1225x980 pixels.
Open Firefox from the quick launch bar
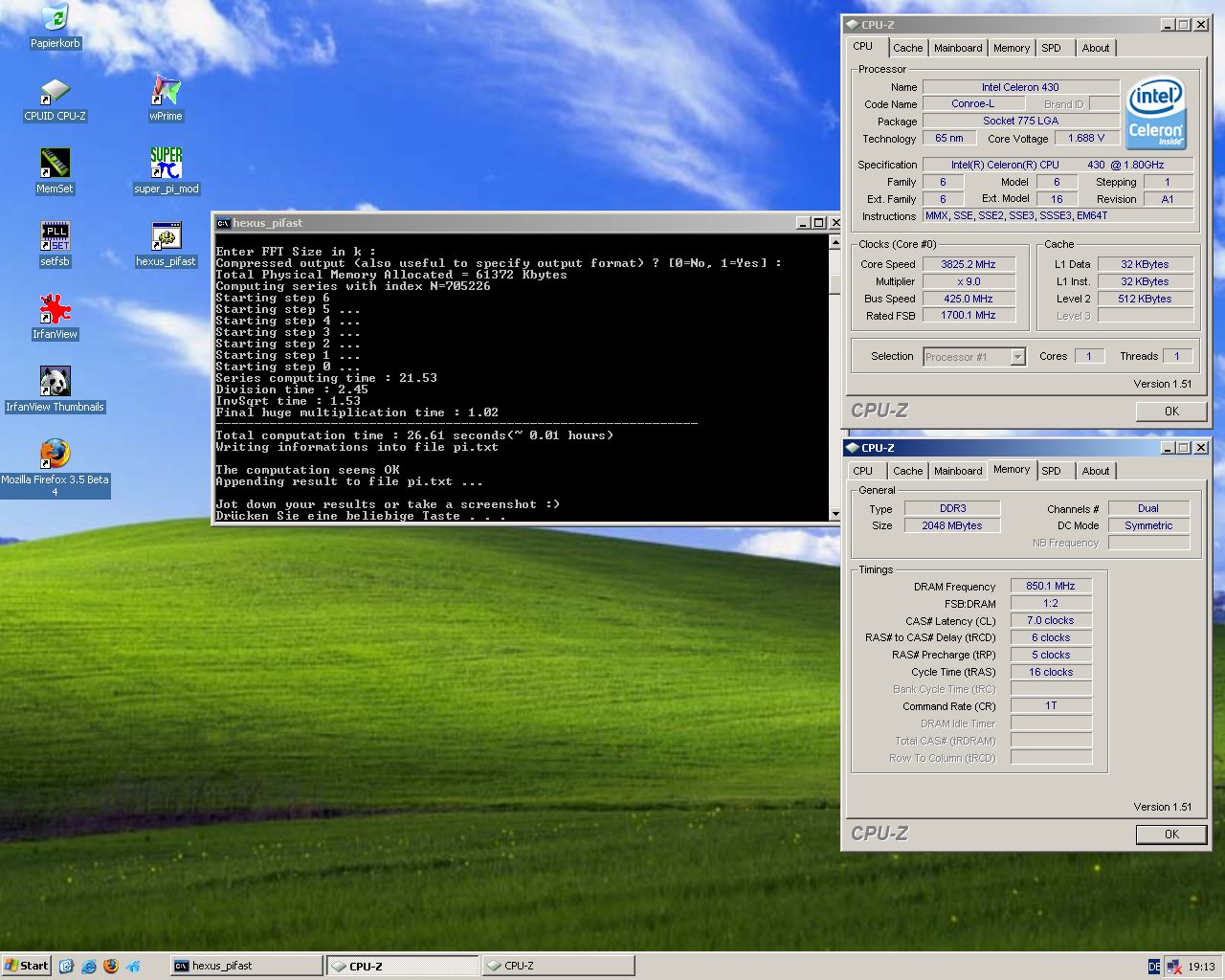pos(111,966)
